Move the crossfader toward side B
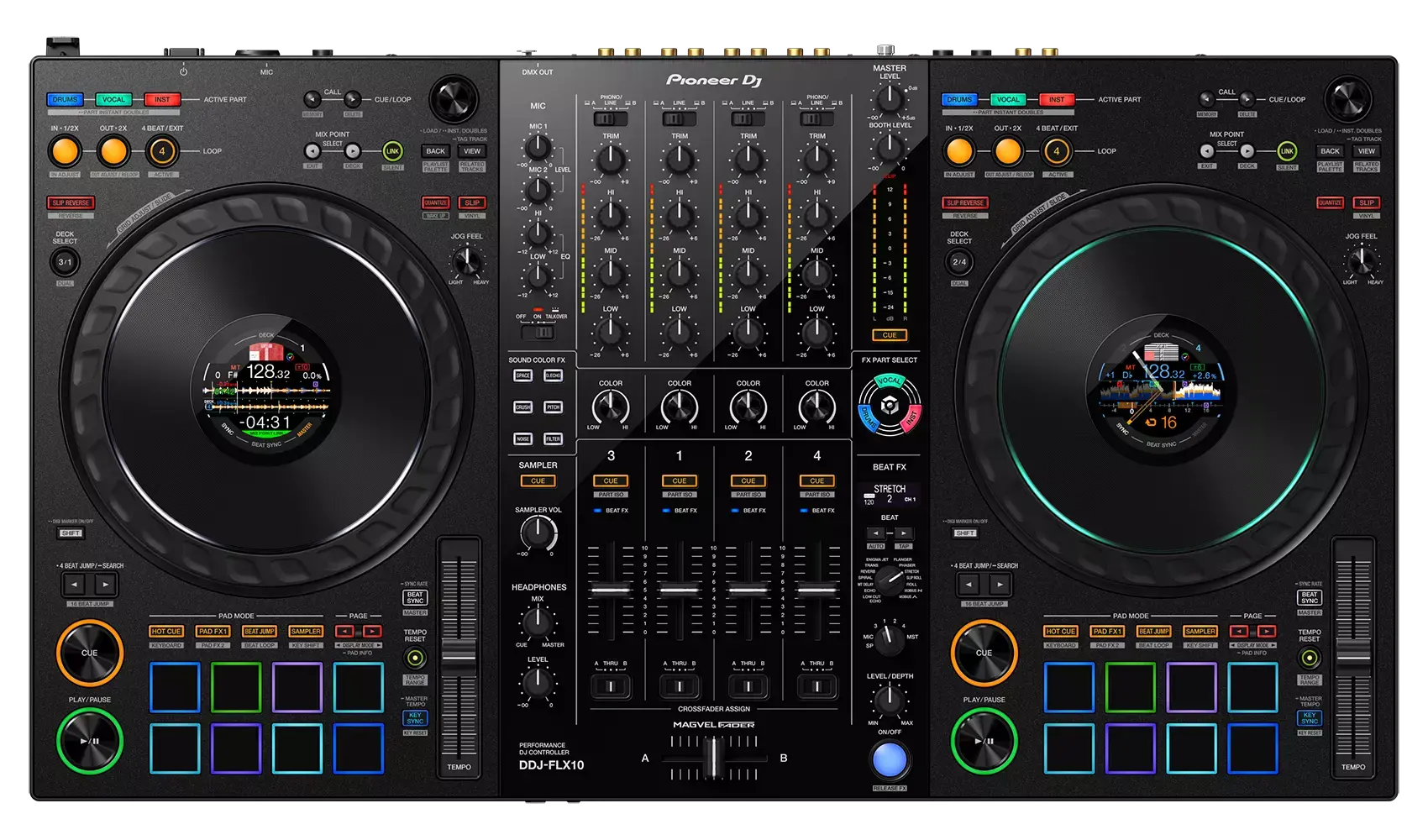The height and width of the screenshot is (840, 1428). coord(756,760)
